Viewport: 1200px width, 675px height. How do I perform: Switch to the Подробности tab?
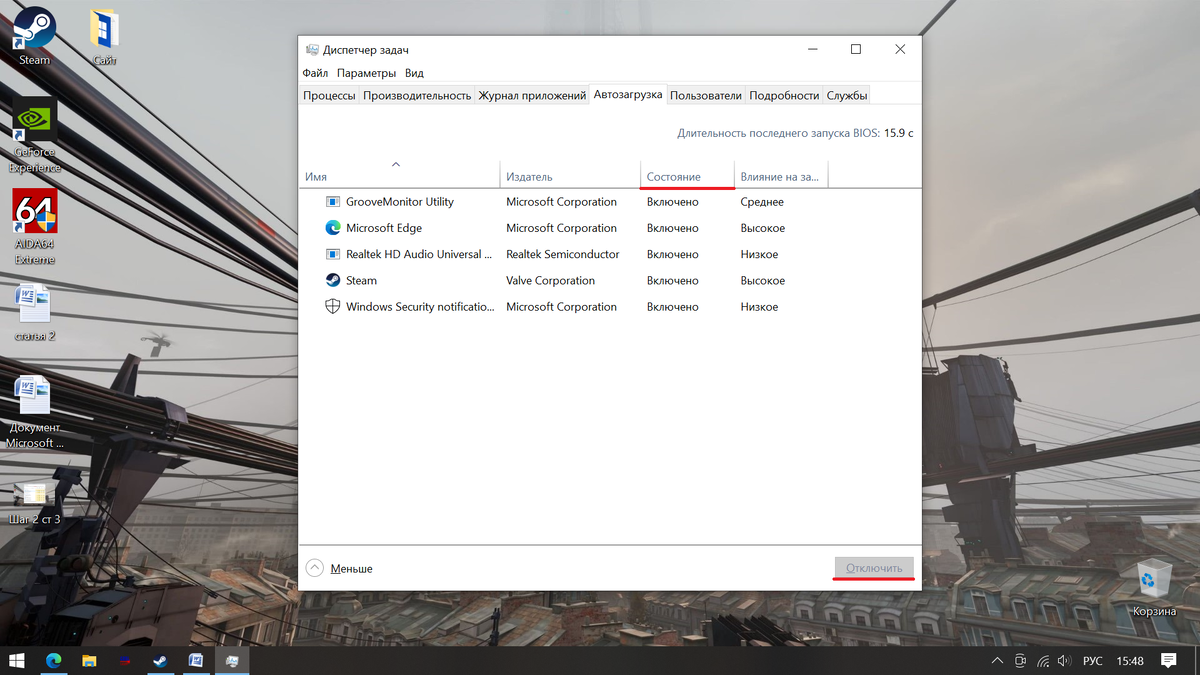tap(784, 96)
